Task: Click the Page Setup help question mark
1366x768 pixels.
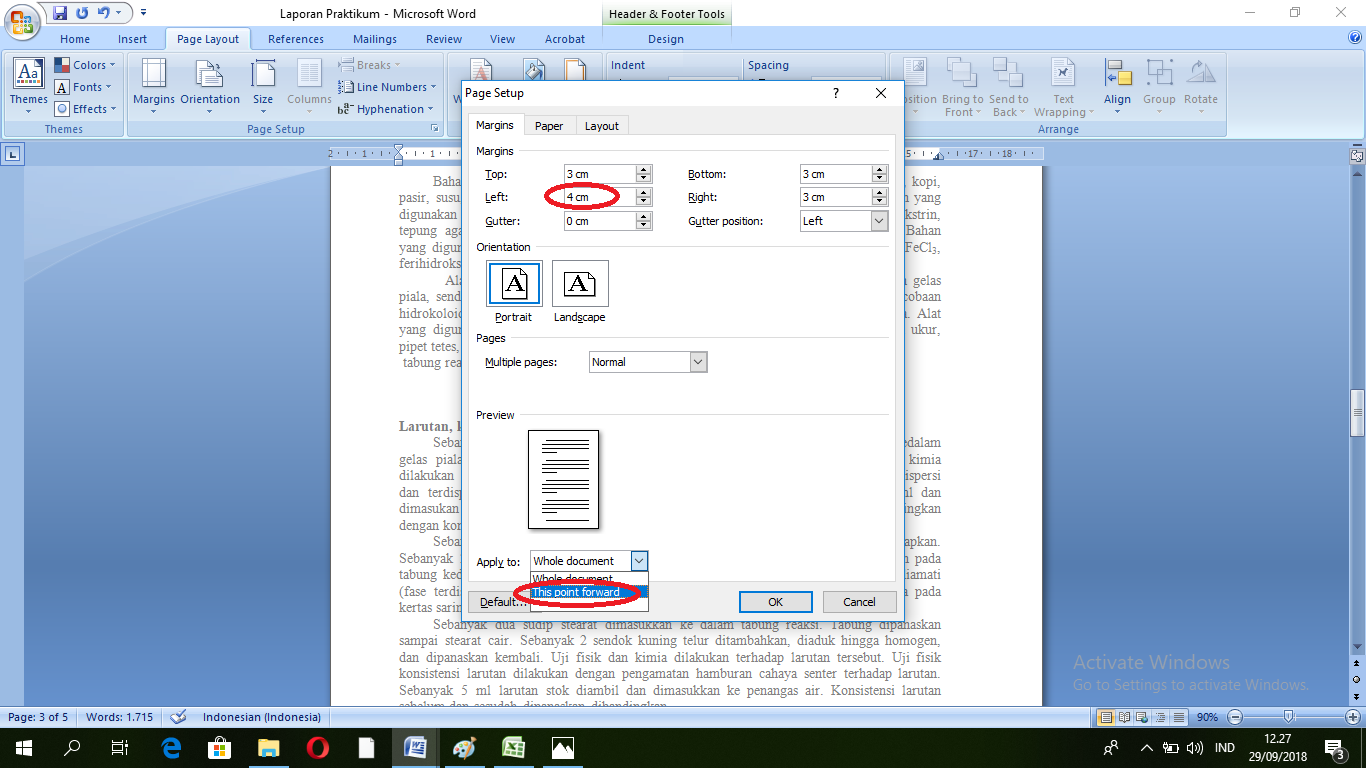Action: point(836,93)
